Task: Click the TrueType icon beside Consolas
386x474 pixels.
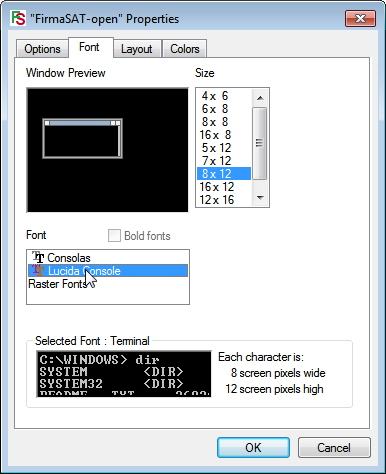Action: (x=38, y=257)
